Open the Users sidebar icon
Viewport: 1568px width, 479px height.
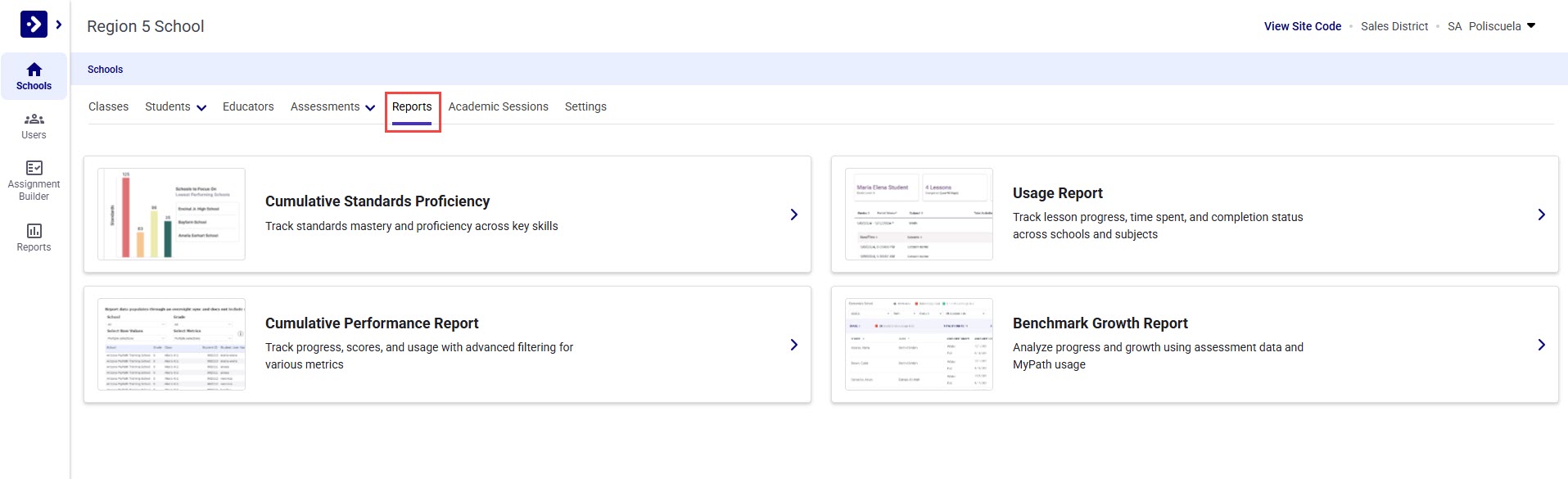[34, 126]
